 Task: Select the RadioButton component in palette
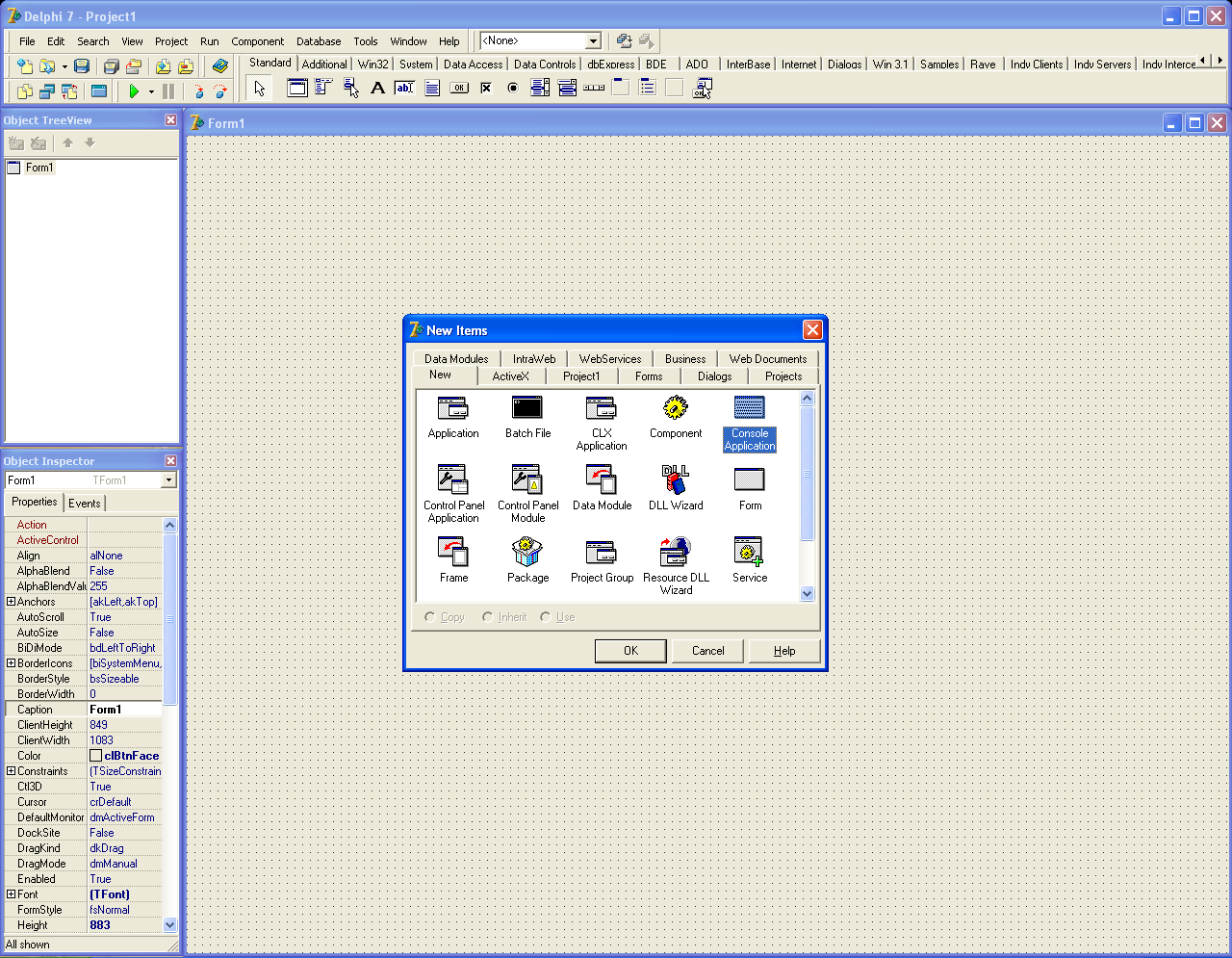(513, 88)
